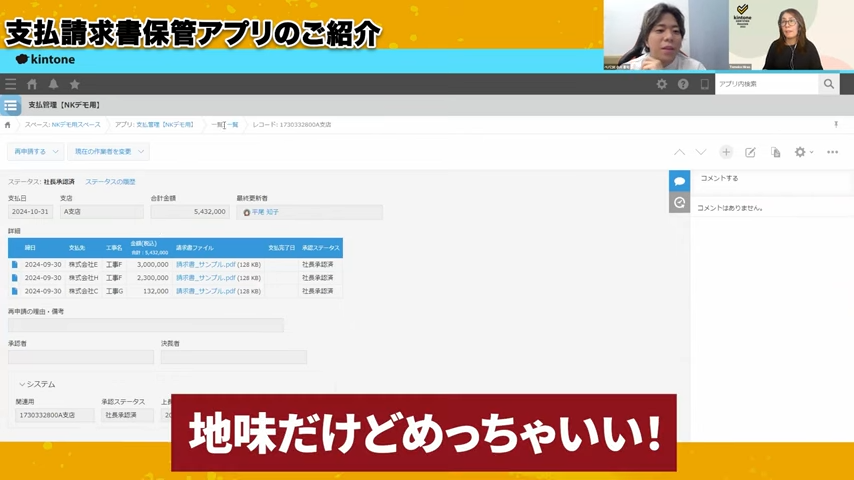The width and height of the screenshot is (854, 480).
Task: Click the 承認者 field
Action: (81, 357)
